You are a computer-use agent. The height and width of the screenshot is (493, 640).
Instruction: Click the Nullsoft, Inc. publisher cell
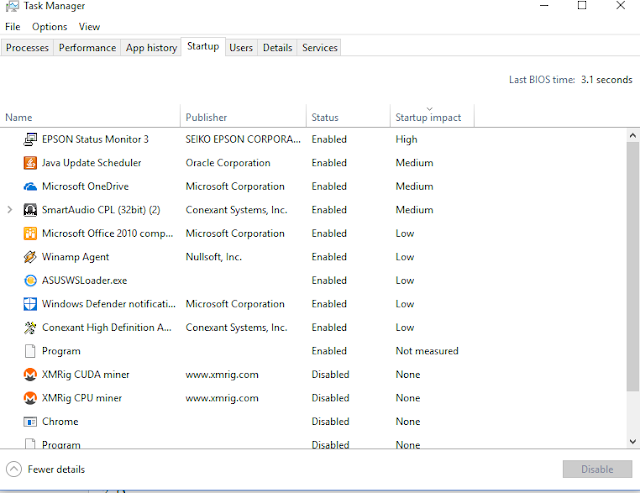(213, 257)
